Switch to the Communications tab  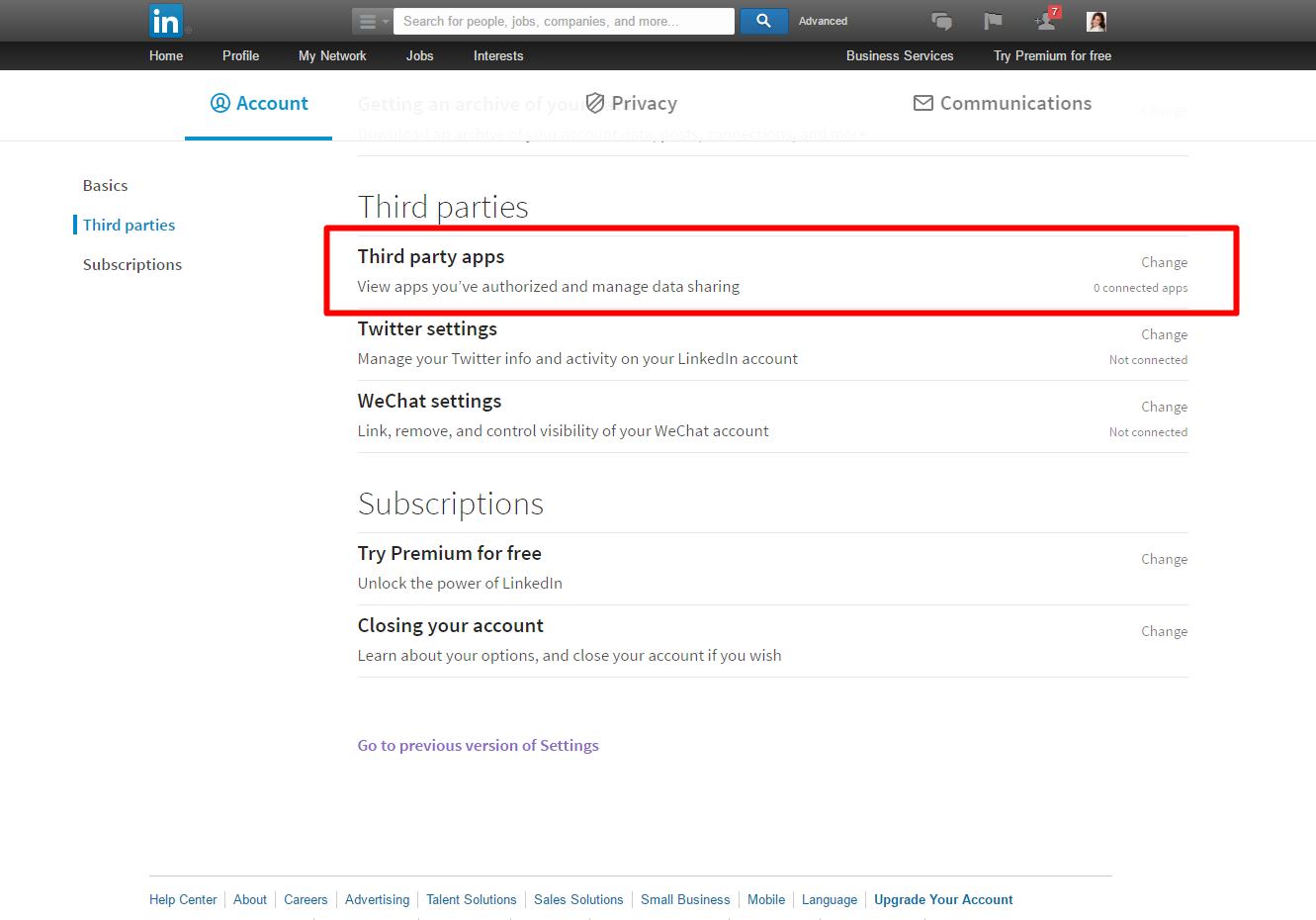coord(1003,103)
